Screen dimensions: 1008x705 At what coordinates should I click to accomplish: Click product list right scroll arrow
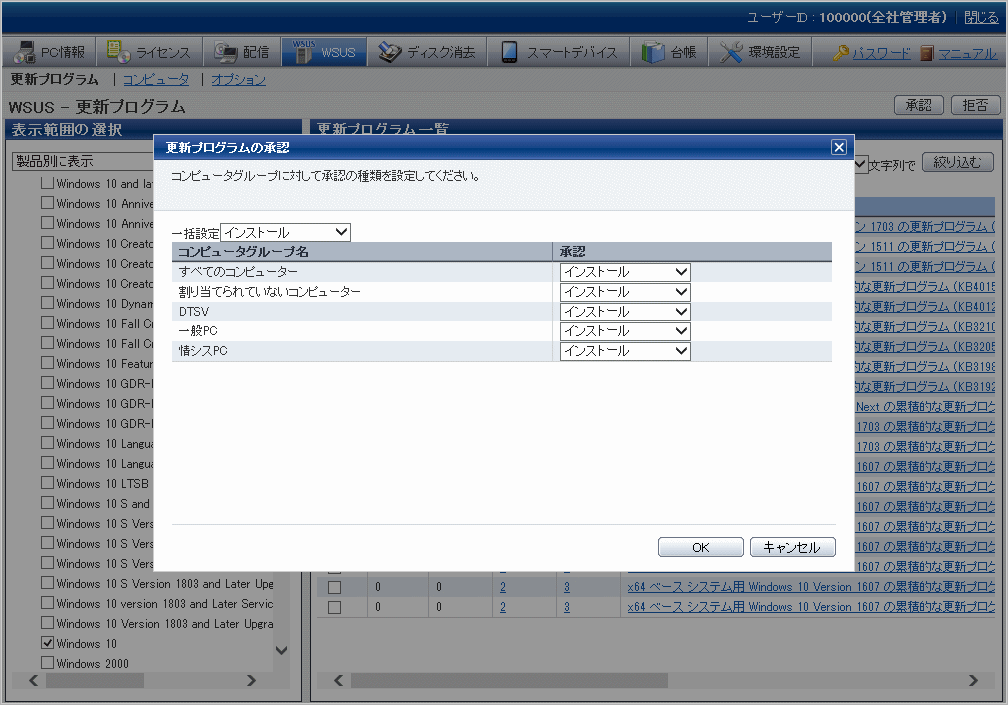251,680
